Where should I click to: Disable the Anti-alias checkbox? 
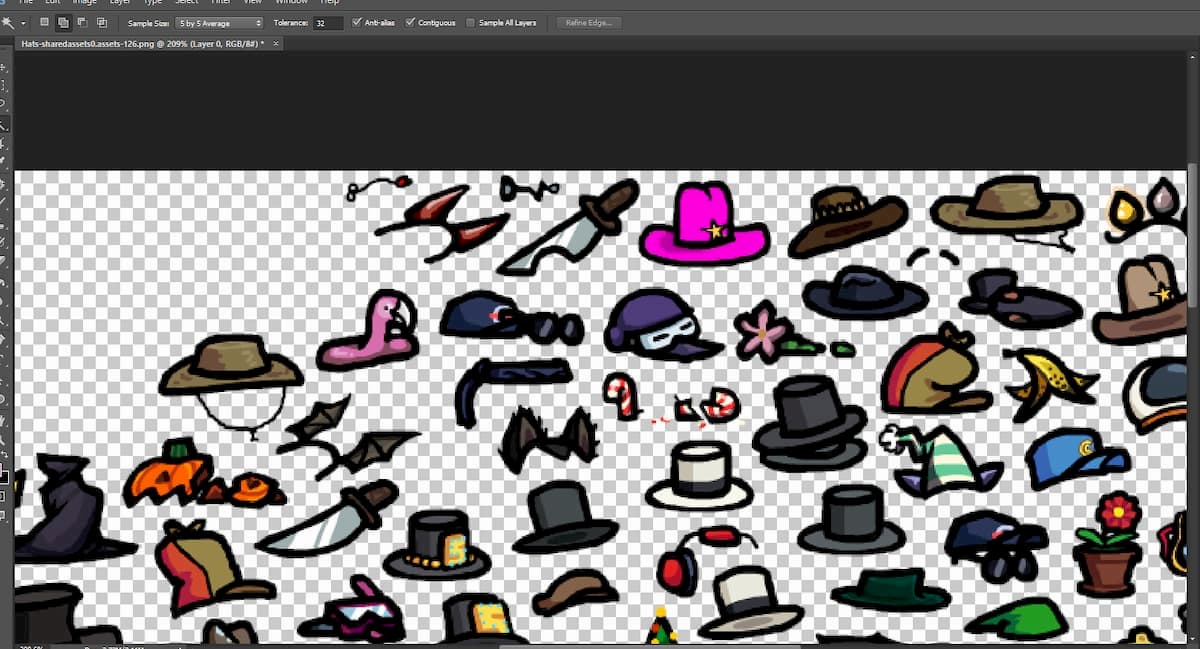(x=355, y=22)
